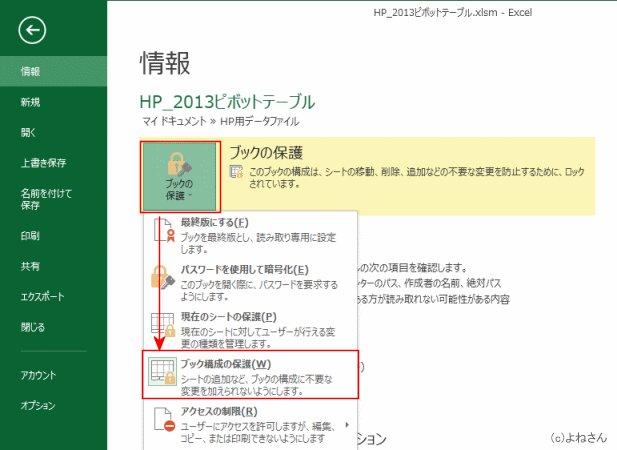The height and width of the screenshot is (450, 617).
Task: Select アクセスの制限(R) menu entry
Action: tap(250, 424)
